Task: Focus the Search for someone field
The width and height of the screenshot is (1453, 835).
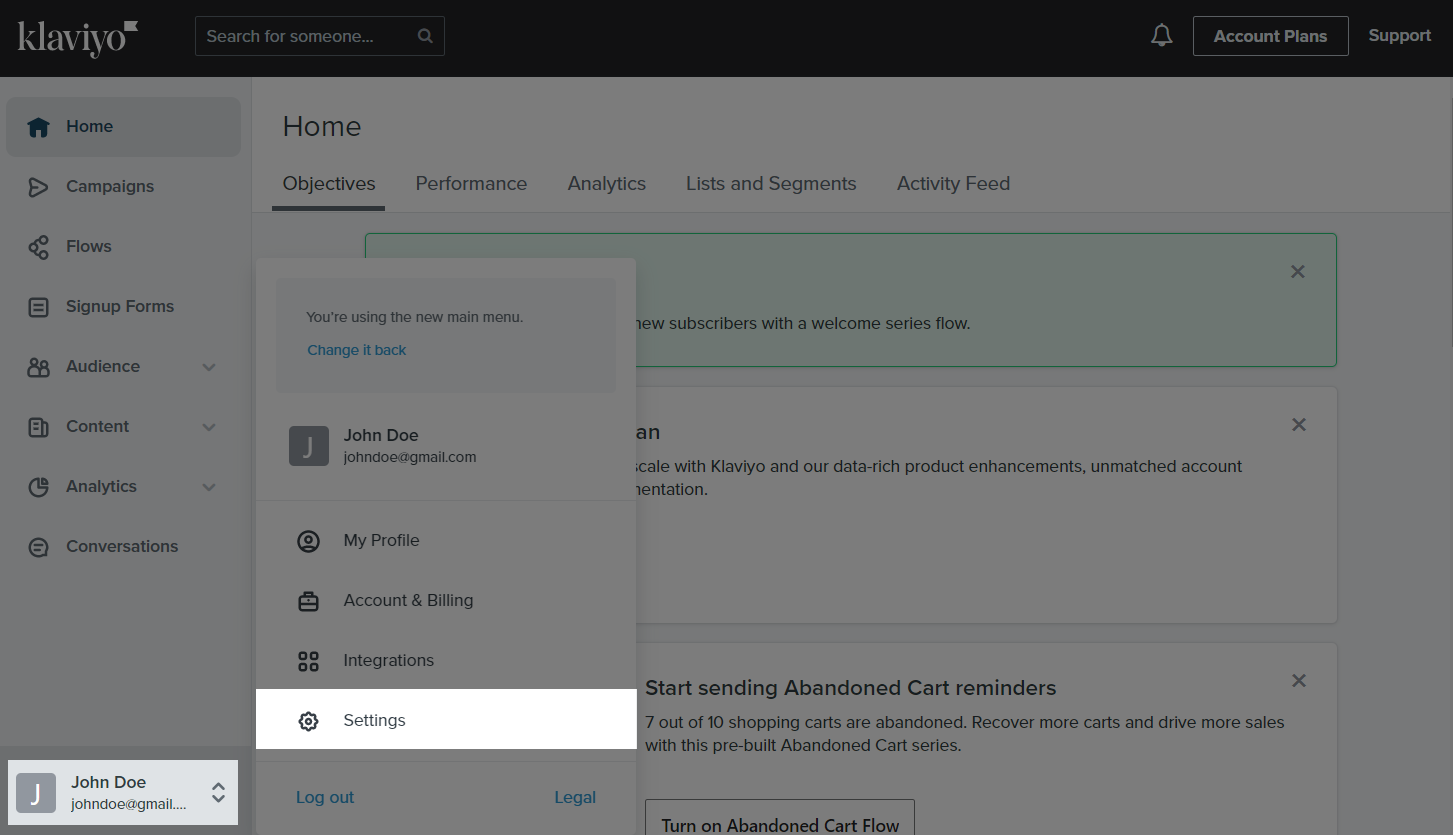Action: click(320, 36)
